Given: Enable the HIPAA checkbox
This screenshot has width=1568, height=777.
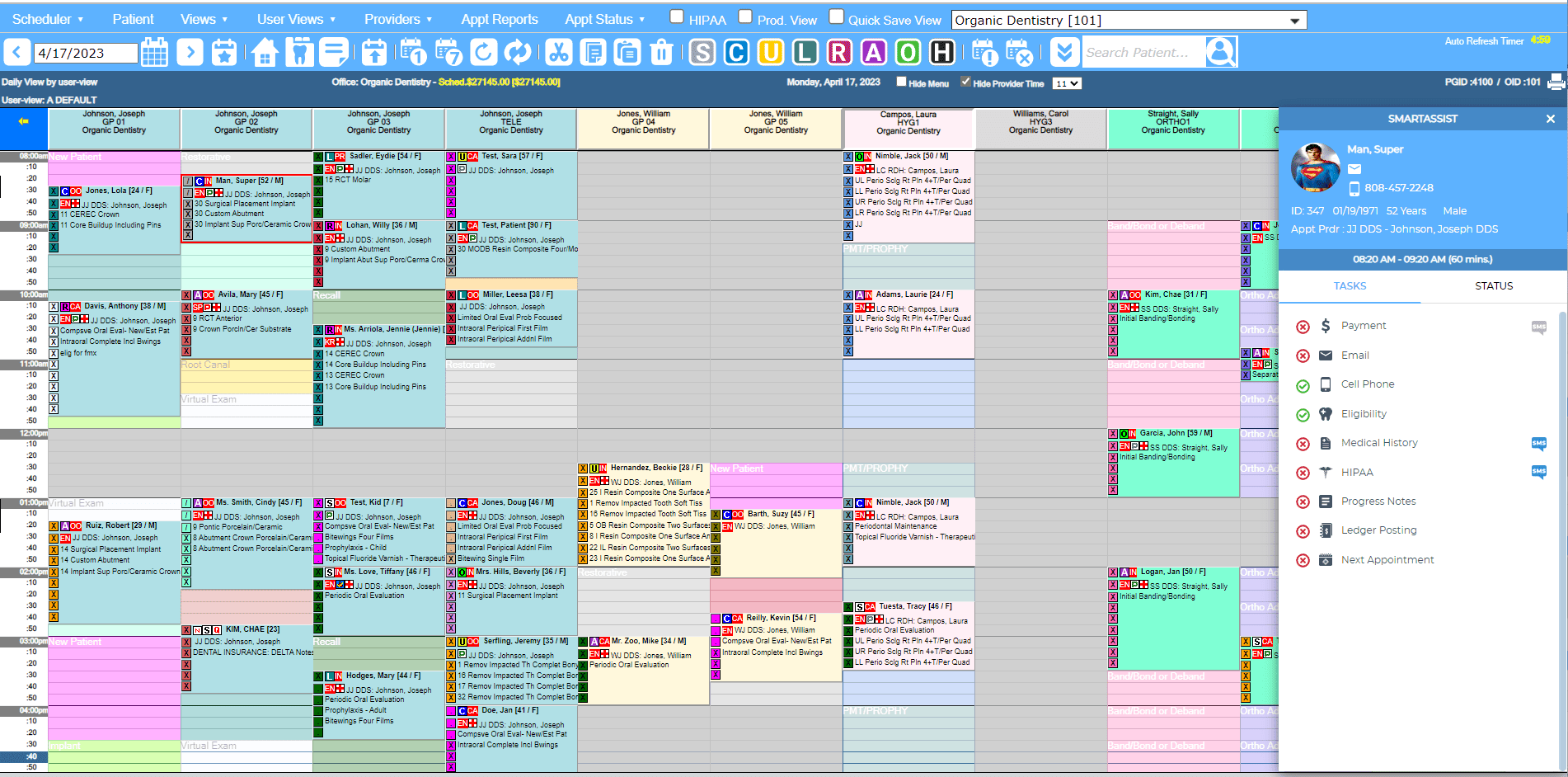Looking at the screenshot, I should coord(677,16).
